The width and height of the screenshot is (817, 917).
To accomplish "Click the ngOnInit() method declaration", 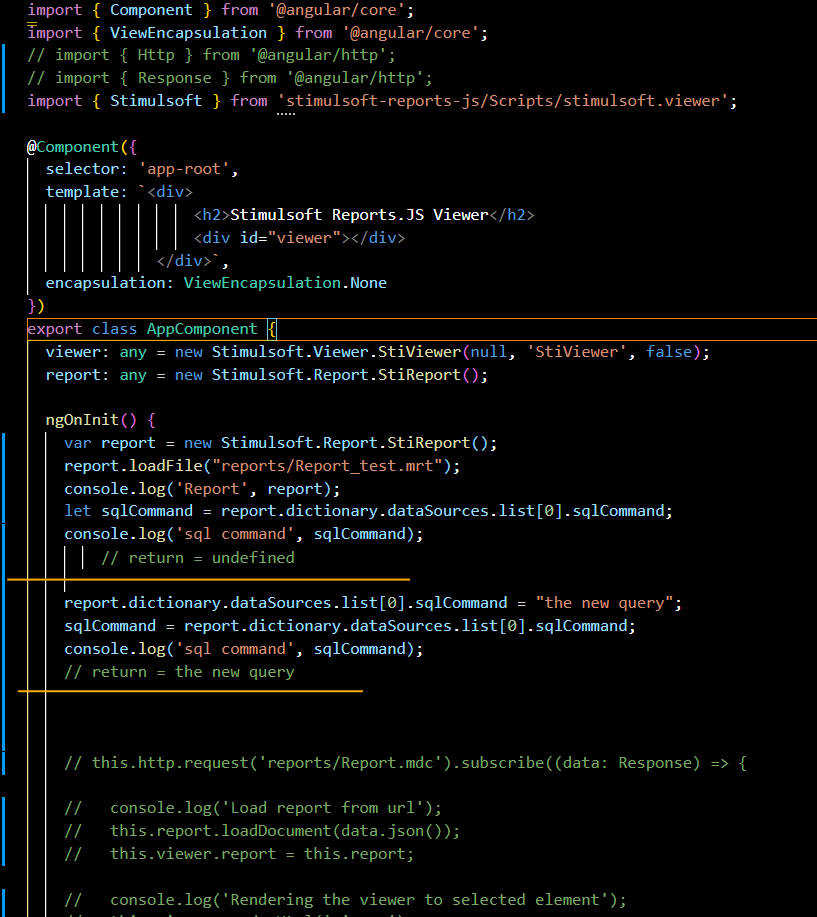I will coord(101,420).
